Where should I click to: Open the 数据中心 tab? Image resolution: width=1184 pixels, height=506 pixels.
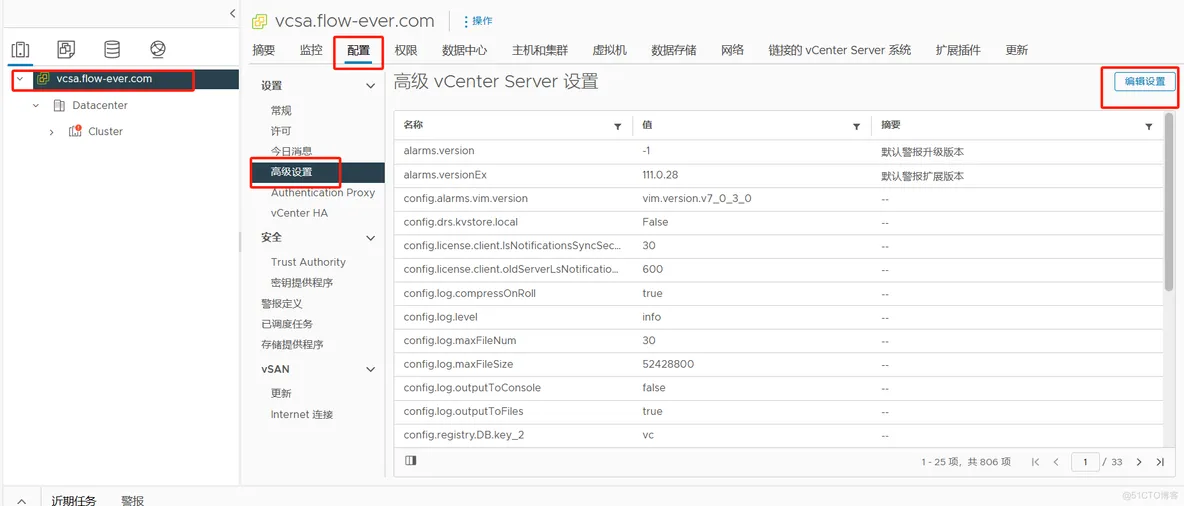pos(464,51)
